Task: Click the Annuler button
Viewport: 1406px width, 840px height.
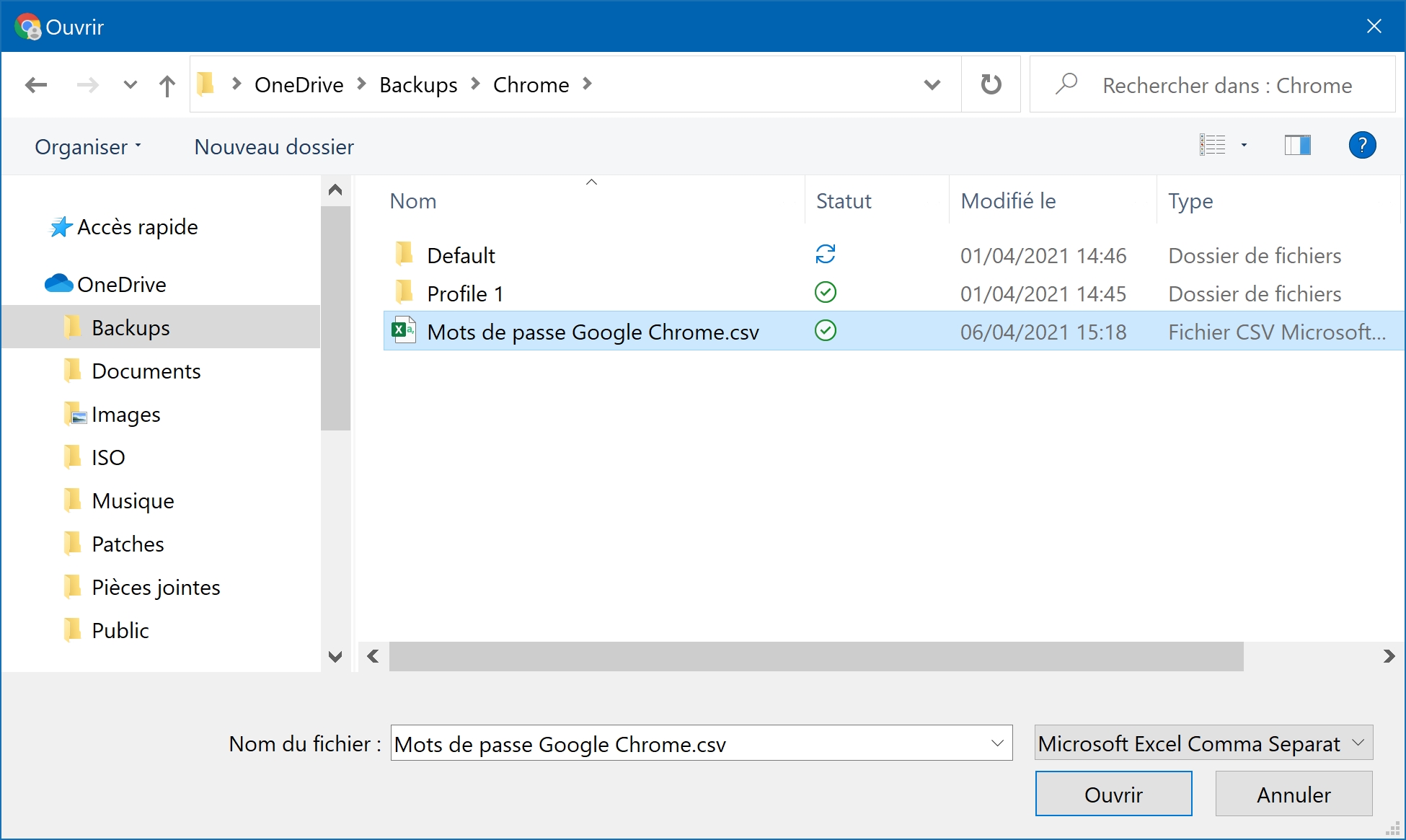Action: (1294, 794)
